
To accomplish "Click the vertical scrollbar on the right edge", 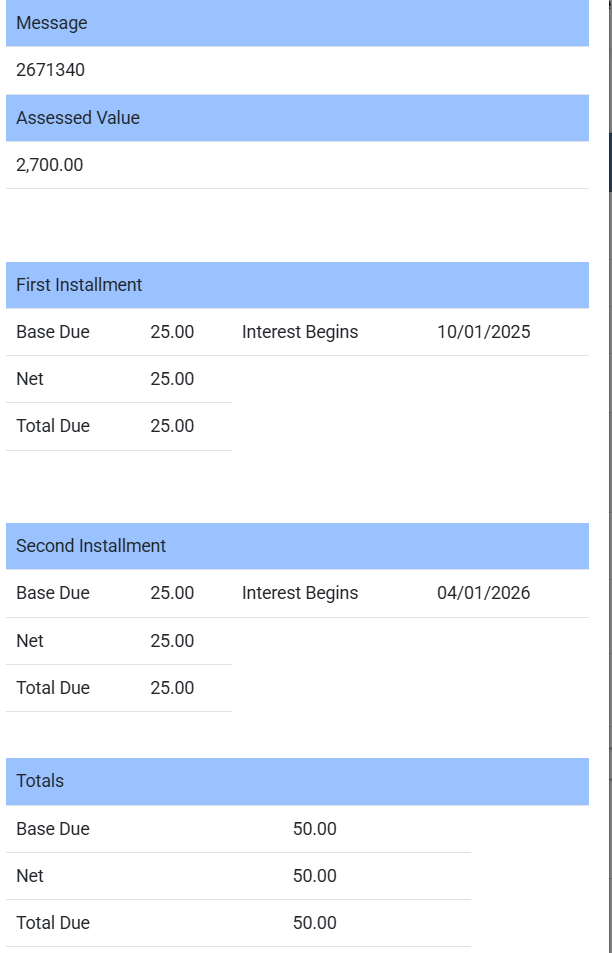I will click(x=610, y=160).
